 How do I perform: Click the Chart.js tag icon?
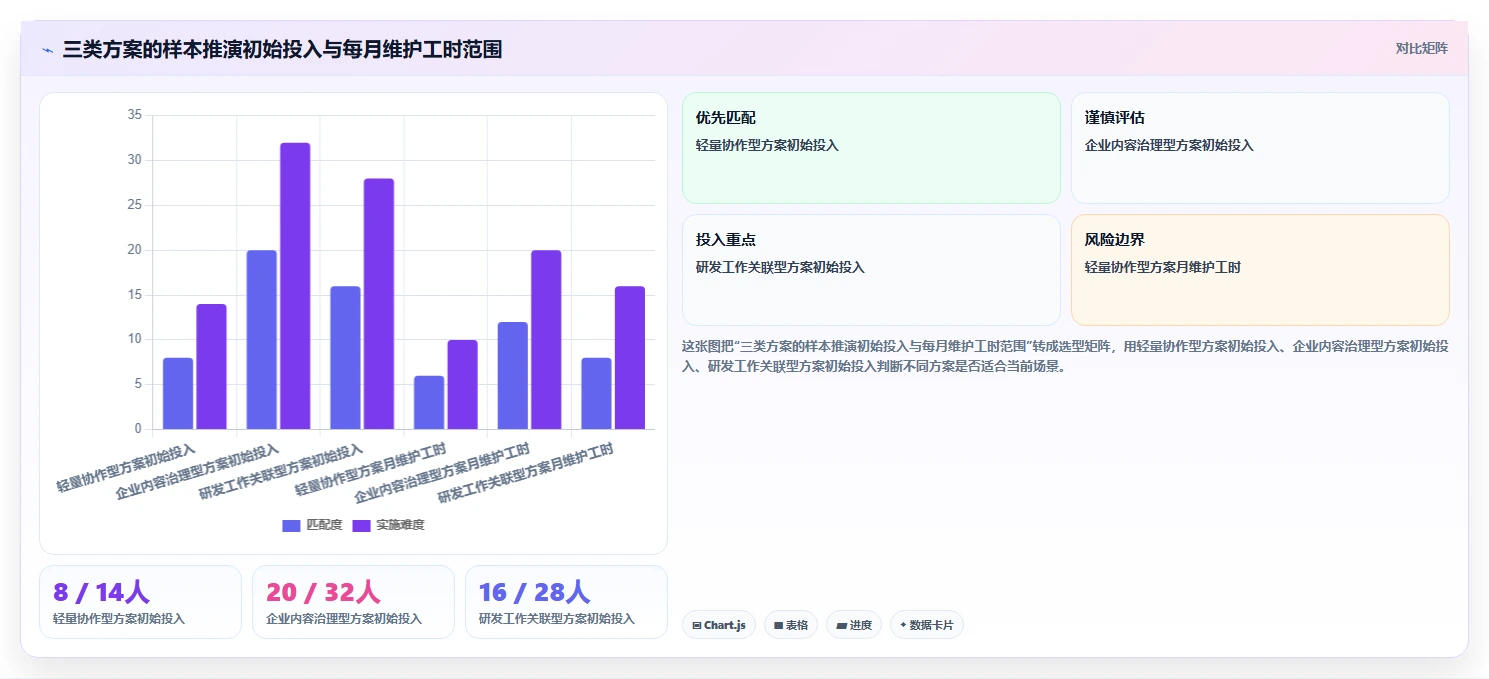[696, 625]
